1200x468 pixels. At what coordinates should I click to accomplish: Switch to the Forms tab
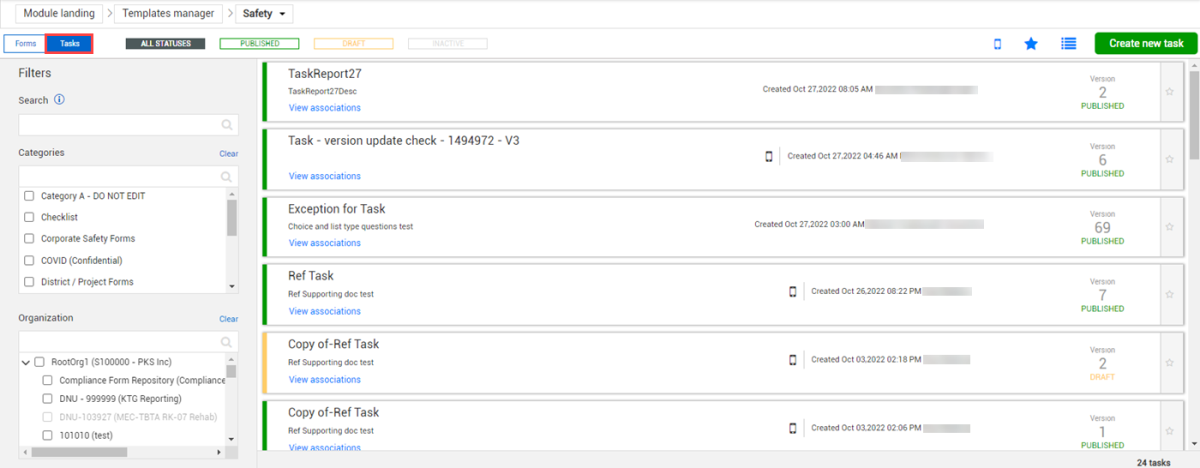click(x=25, y=44)
